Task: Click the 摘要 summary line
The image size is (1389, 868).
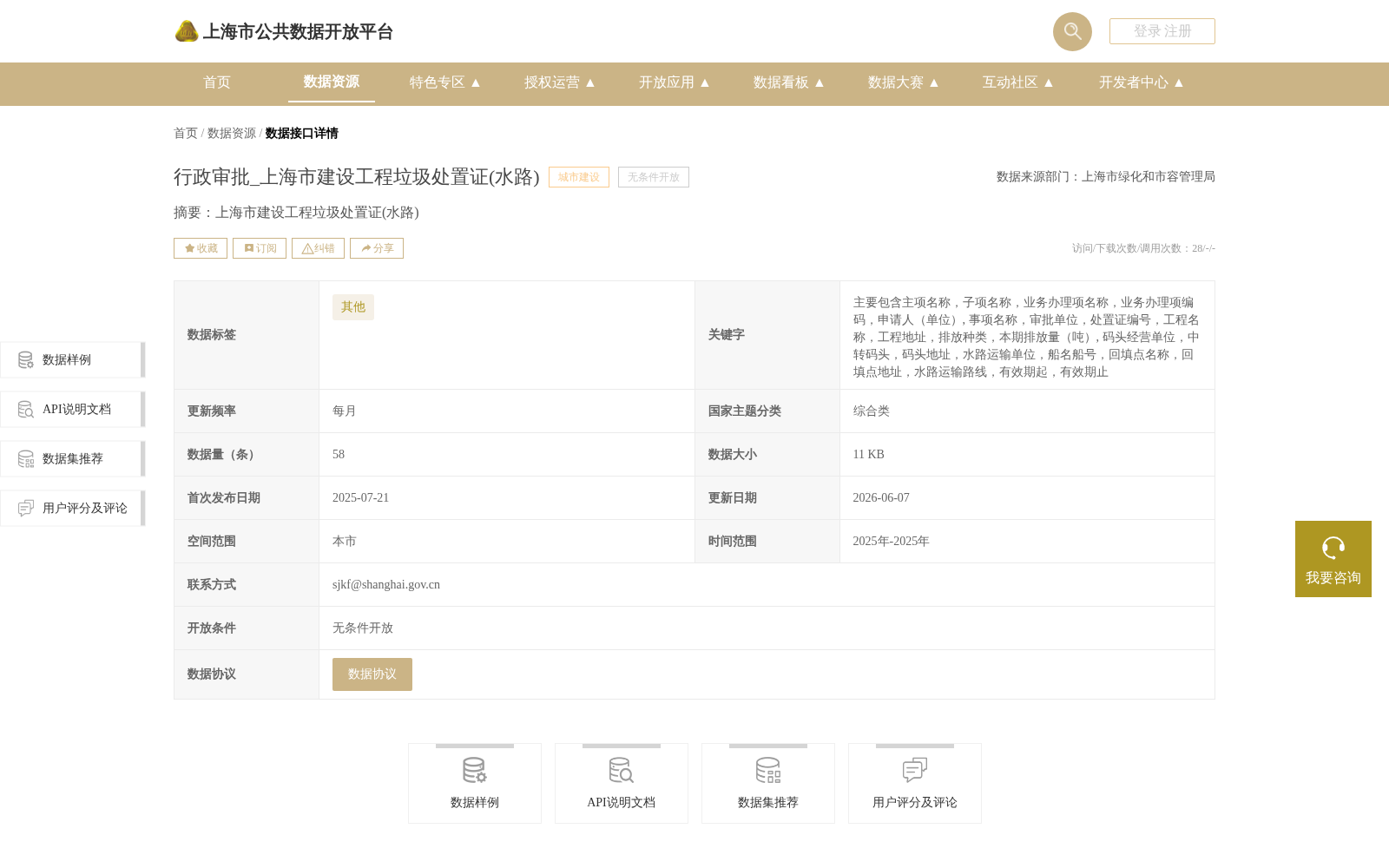Action: 296,213
